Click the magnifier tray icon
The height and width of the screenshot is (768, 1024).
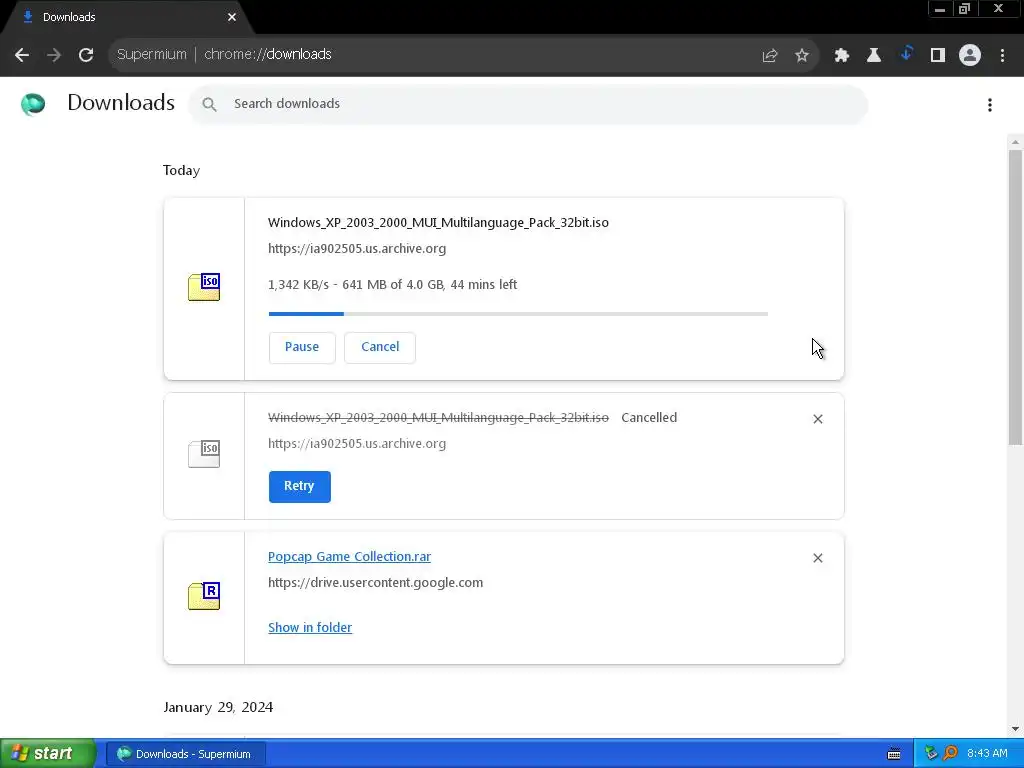[x=950, y=754]
